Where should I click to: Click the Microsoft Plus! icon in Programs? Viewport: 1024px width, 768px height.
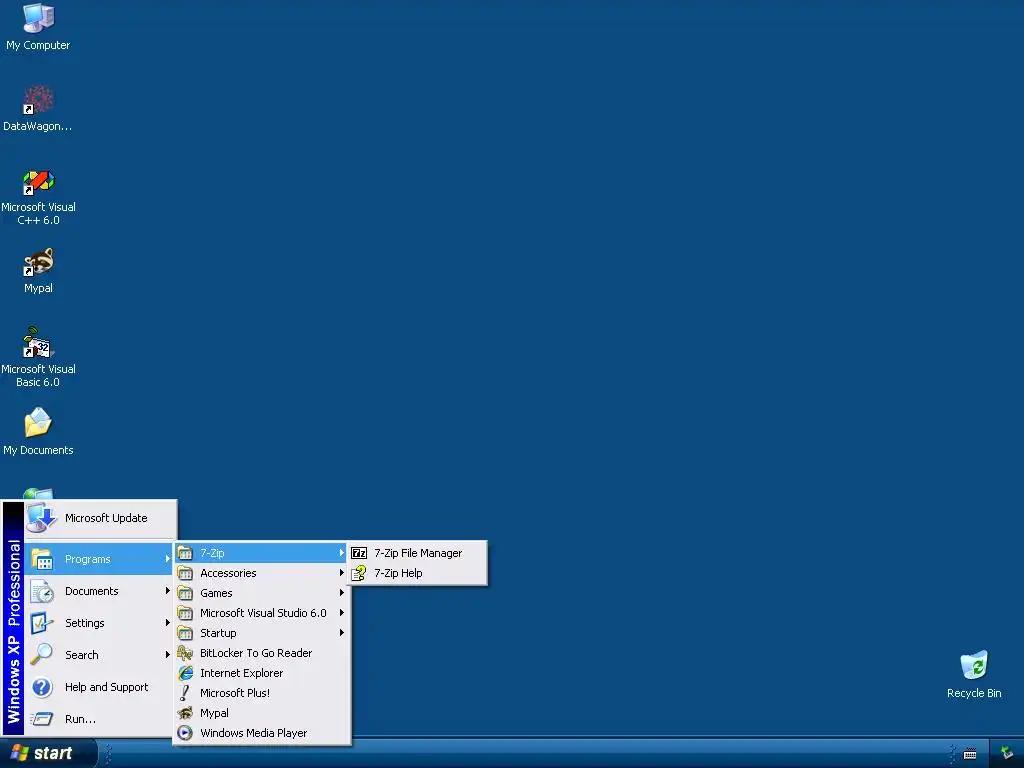point(185,693)
